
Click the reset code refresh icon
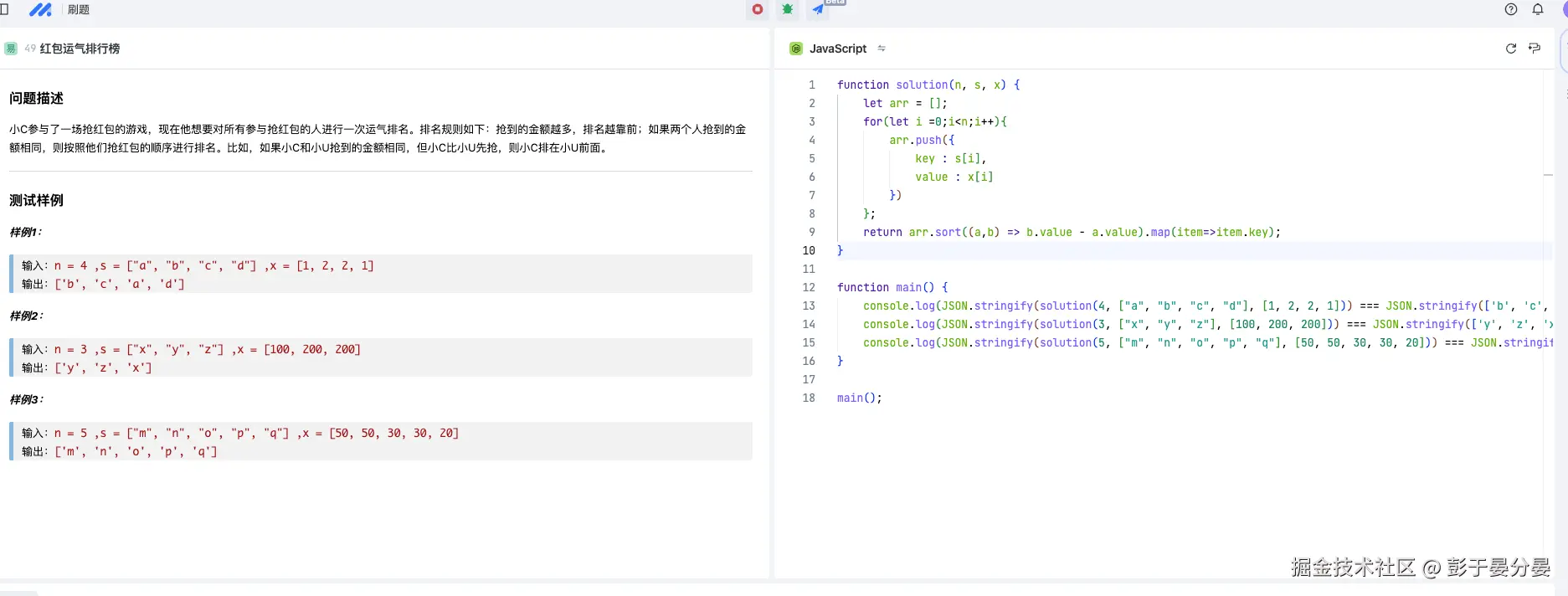pos(1511,49)
